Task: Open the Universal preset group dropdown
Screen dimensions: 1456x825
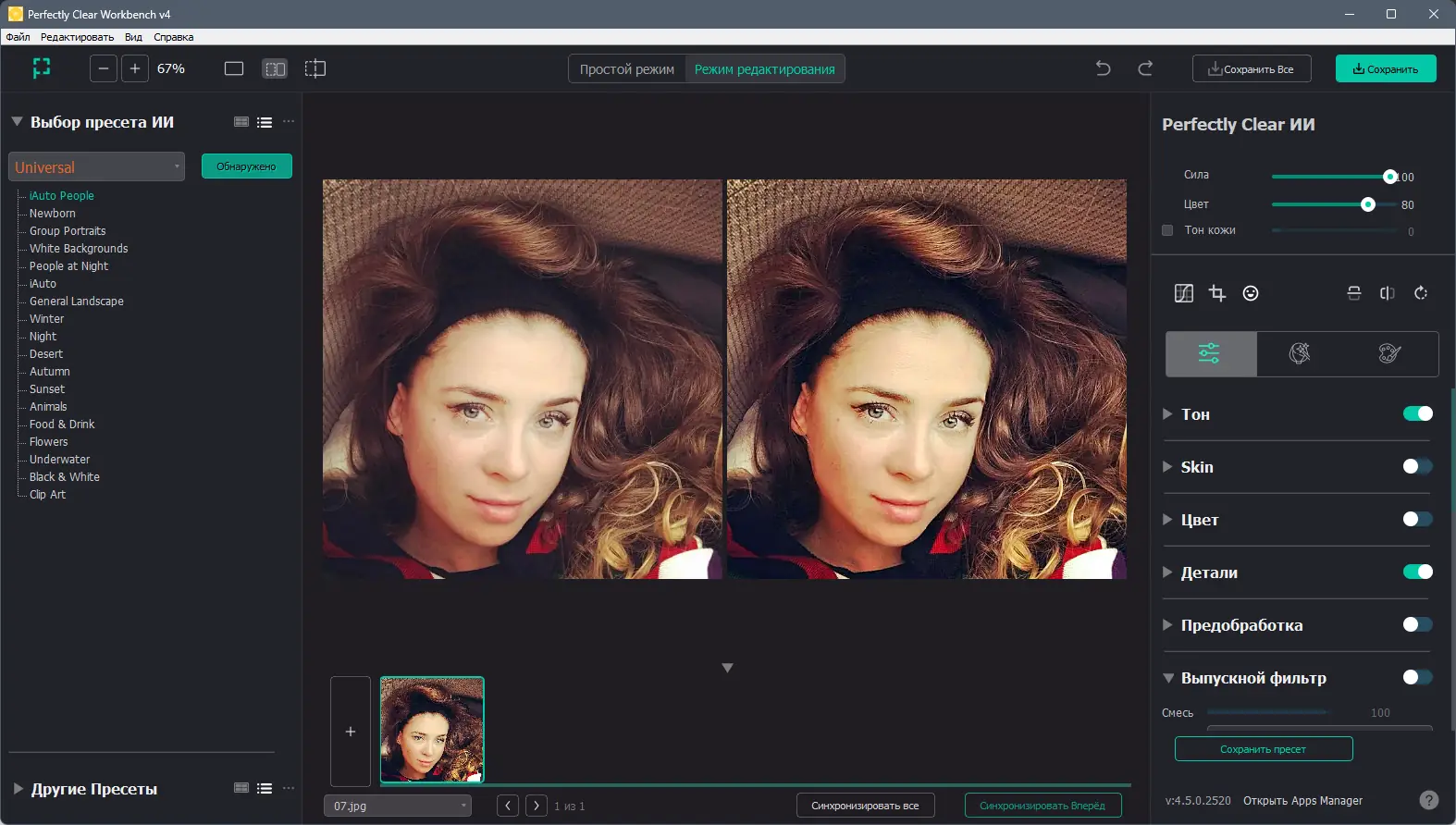Action: 97,166
